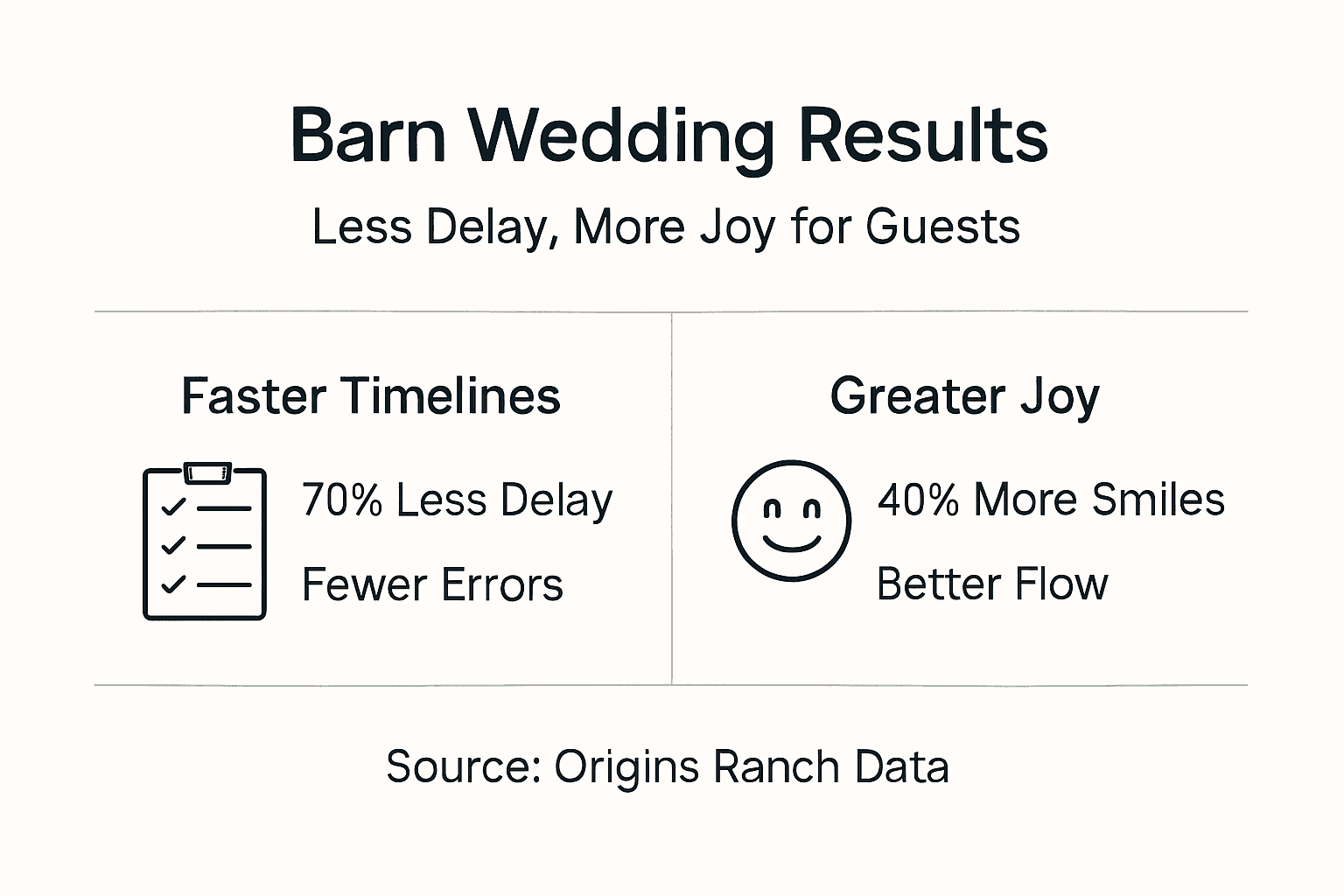
Task: Click the clip at the clipboard's top
Action: [x=208, y=473]
